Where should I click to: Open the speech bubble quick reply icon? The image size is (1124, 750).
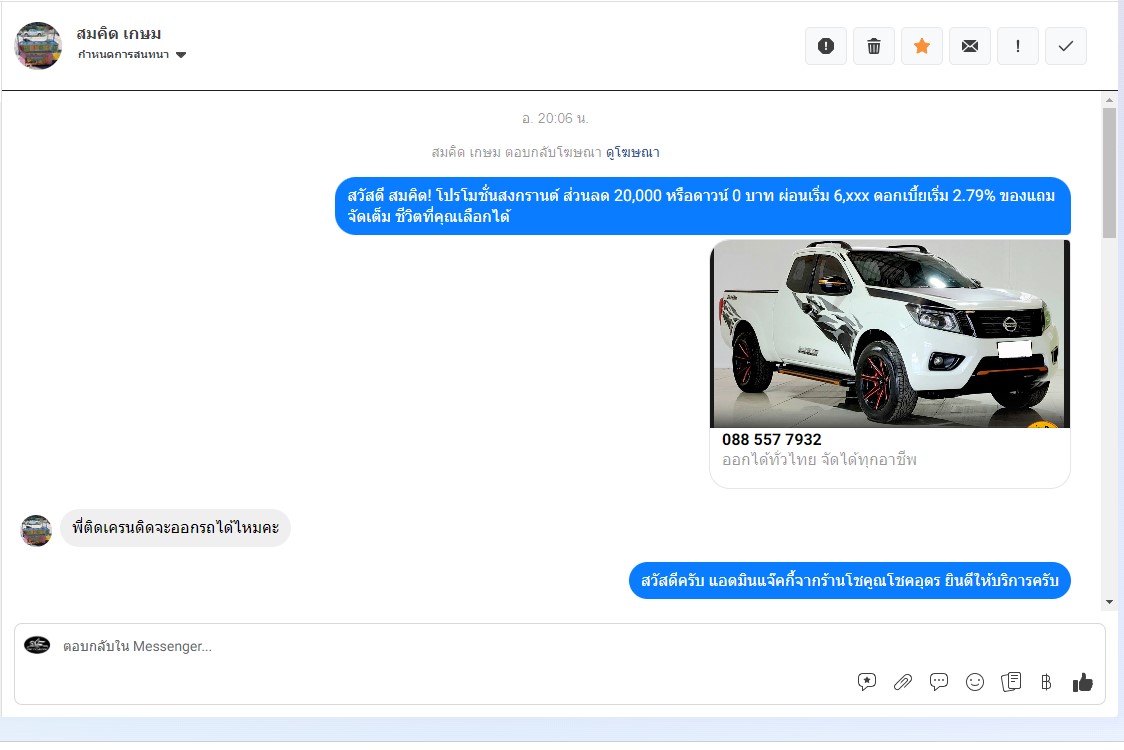tap(938, 682)
